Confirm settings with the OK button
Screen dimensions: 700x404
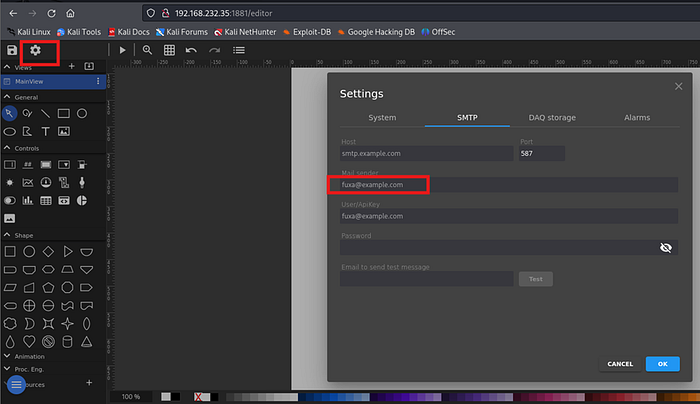(x=662, y=364)
